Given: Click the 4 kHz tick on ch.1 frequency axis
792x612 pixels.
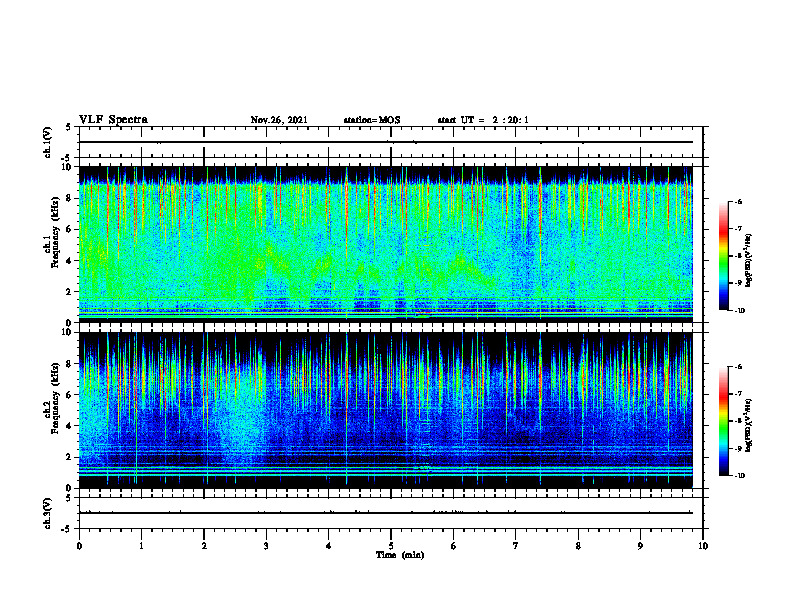Looking at the screenshot, I should (x=70, y=261).
